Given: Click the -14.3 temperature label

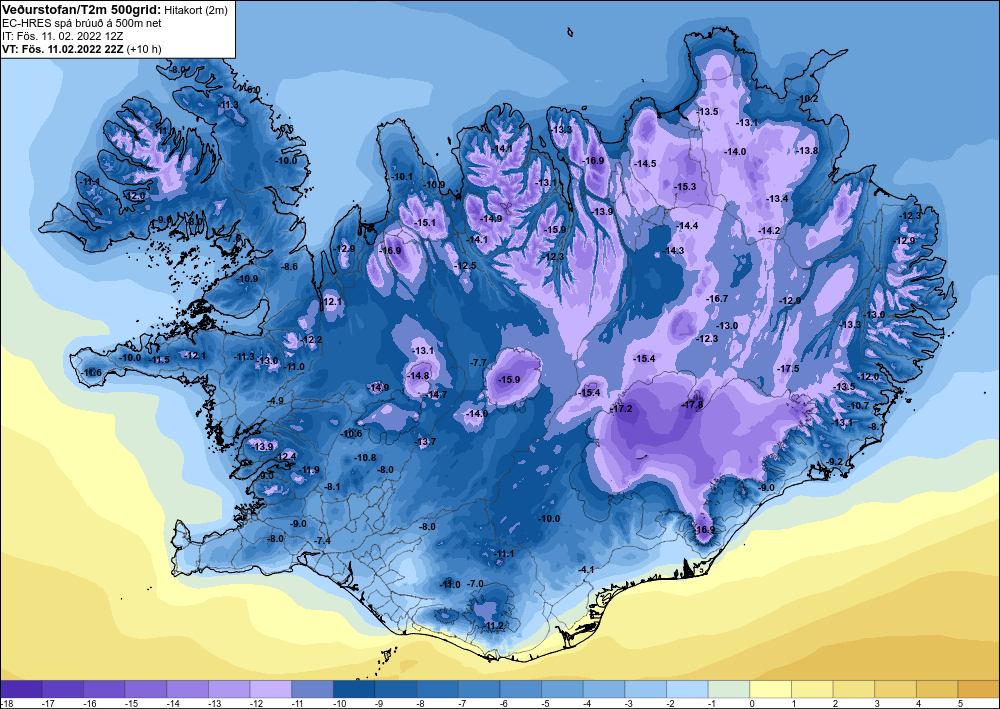Looking at the screenshot, I should tap(673, 251).
